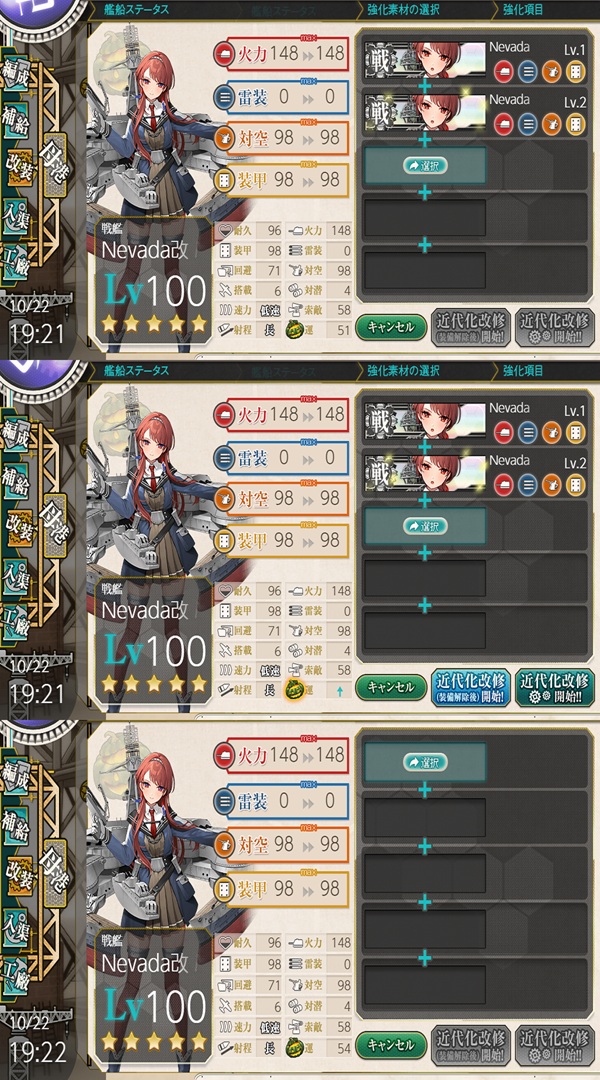This screenshot has width=600, height=1080.
Task: Click 選択 in the all-empty material list
Action: pos(425,762)
